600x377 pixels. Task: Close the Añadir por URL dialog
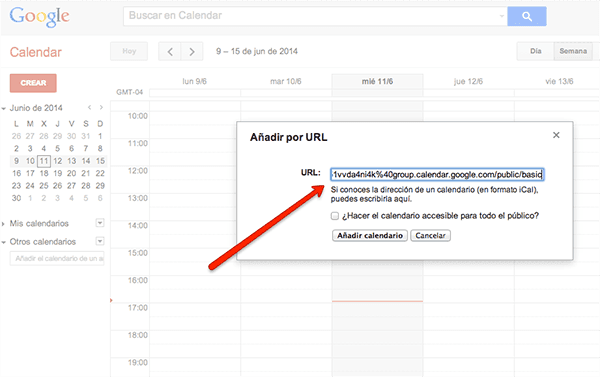[556, 135]
